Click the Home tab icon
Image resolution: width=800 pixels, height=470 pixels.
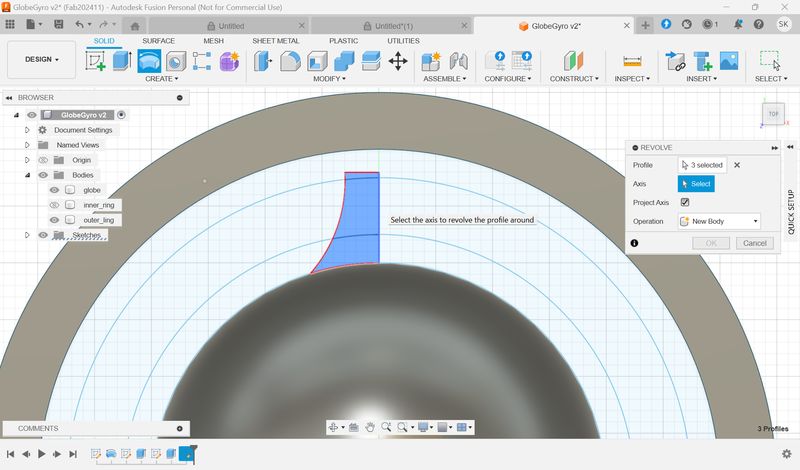coord(135,26)
